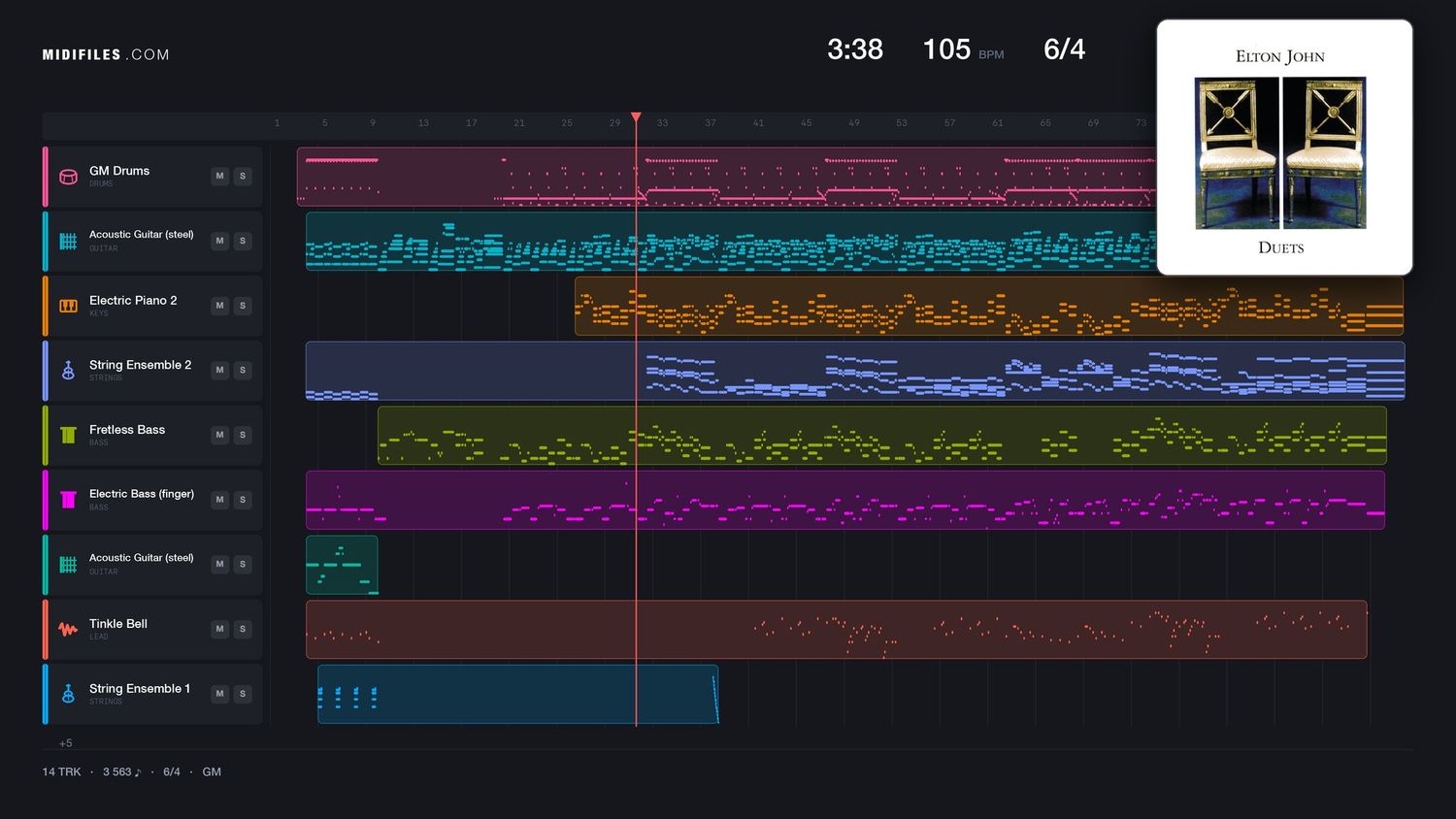This screenshot has width=1456, height=819.
Task: Mute the GM Drums track
Action: click(219, 177)
